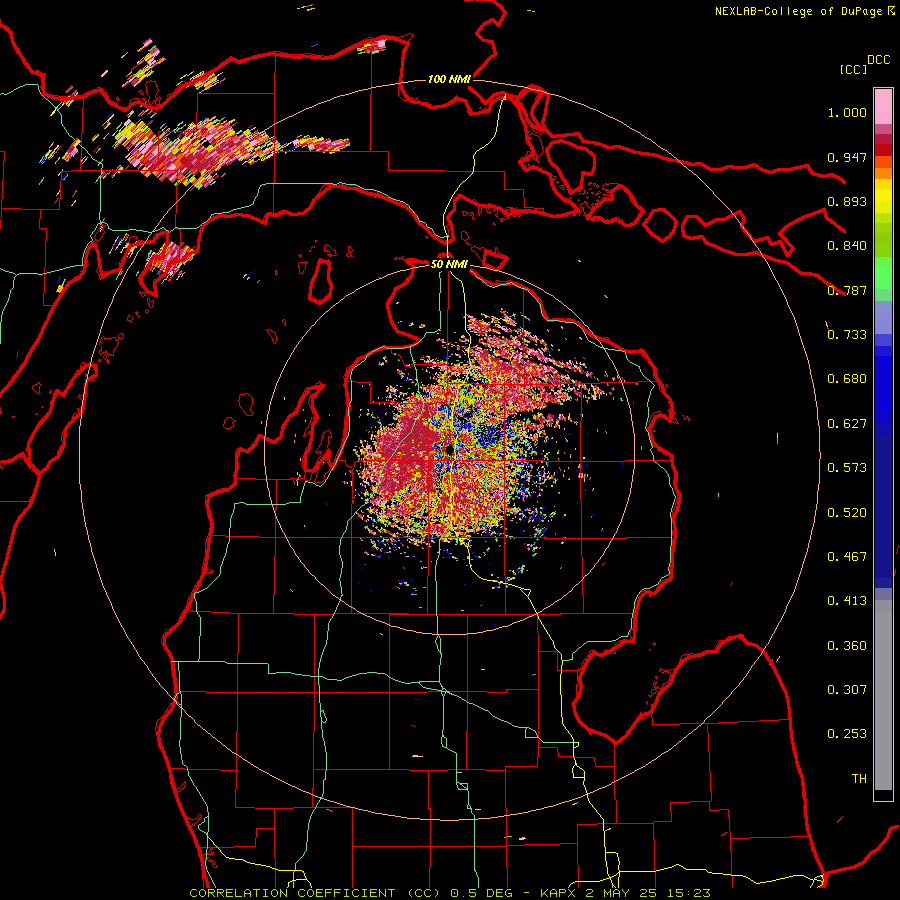Image resolution: width=900 pixels, height=900 pixels.
Task: Click the 0.520 scale value
Action: click(x=847, y=513)
